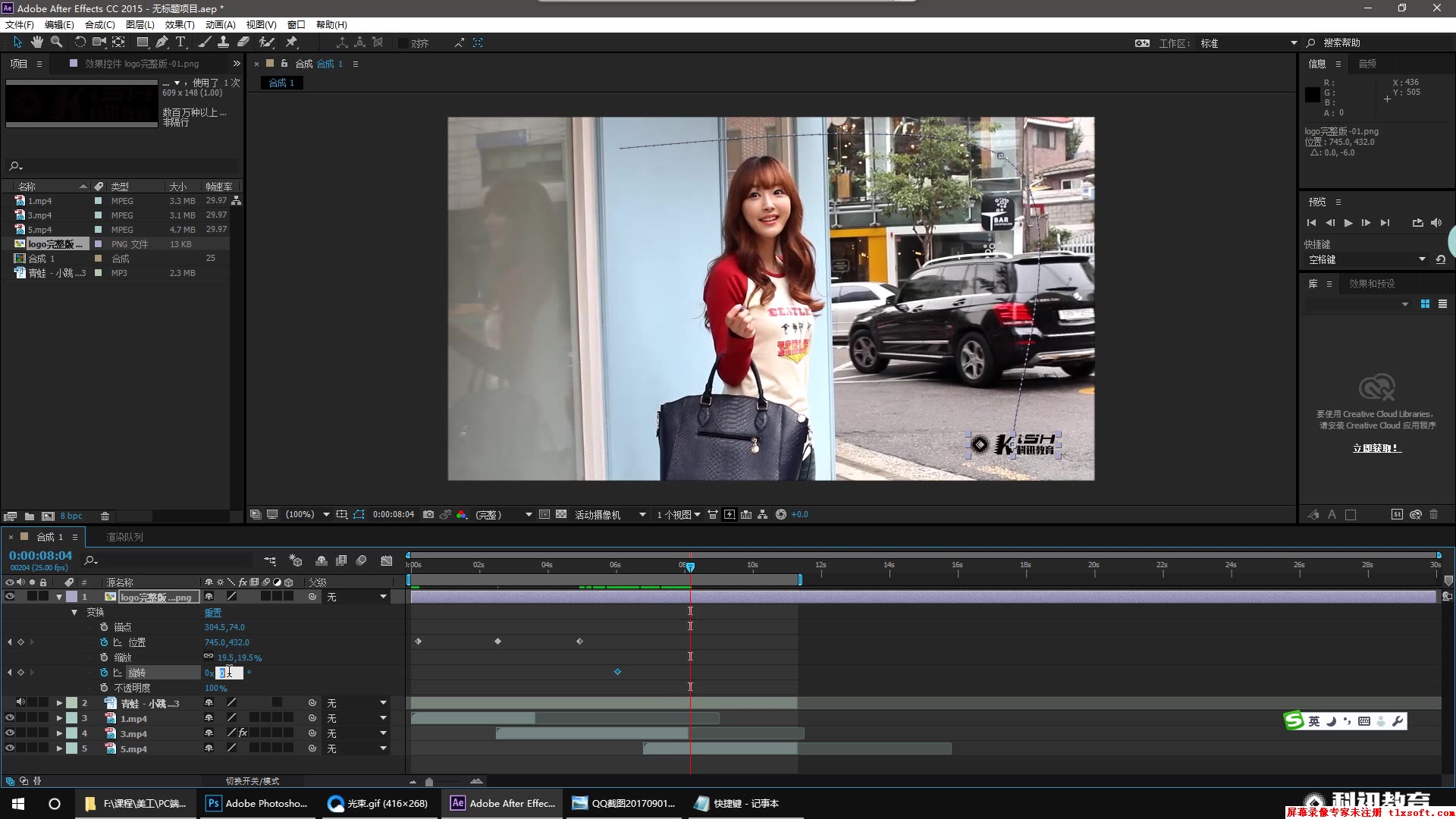The image size is (1456, 819).
Task: Select the Roto Brush tool
Action: [x=267, y=42]
